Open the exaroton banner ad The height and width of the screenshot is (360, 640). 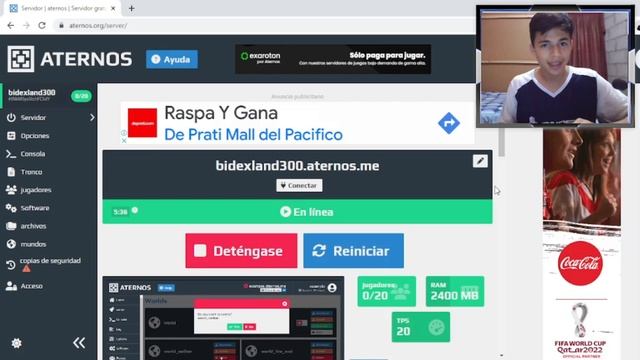pyautogui.click(x=333, y=59)
